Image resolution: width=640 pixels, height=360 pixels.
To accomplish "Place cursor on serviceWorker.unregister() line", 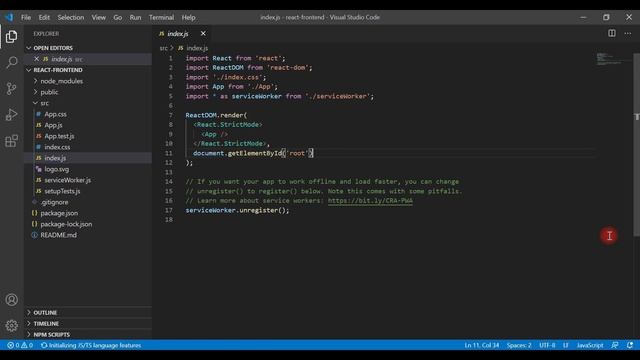I will [x=237, y=210].
